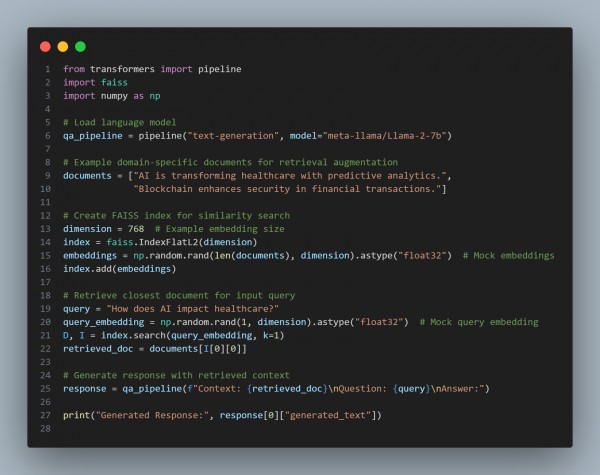Viewport: 600px width, 475px height.
Task: Click the variable 'qa_pipeline' on line 6
Action: click(x=93, y=136)
